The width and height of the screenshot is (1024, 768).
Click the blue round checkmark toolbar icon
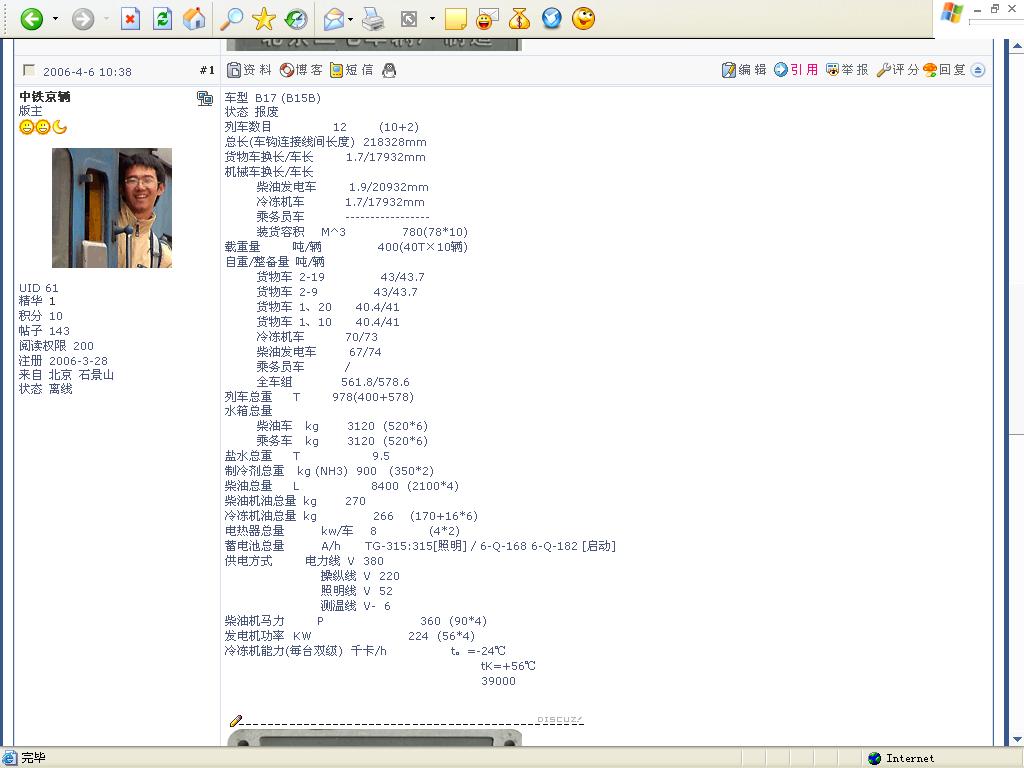click(x=552, y=18)
